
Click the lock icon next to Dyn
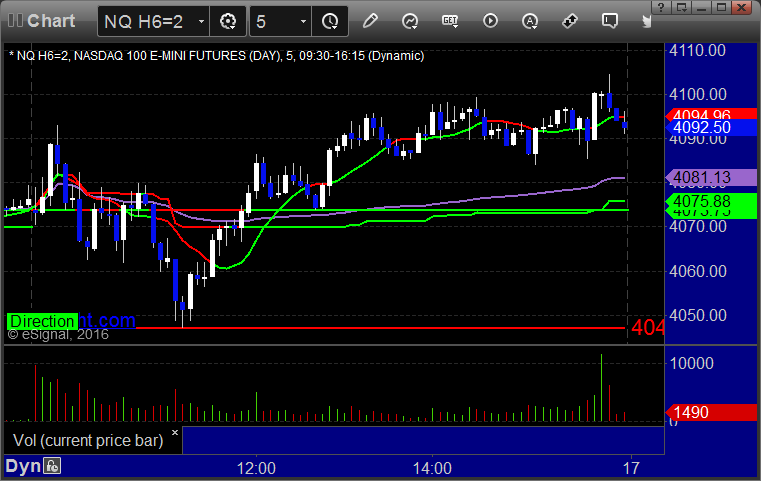pyautogui.click(x=52, y=466)
